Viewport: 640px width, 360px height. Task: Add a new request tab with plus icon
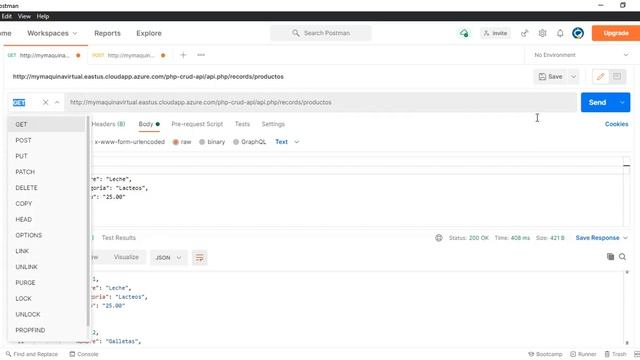(x=183, y=55)
